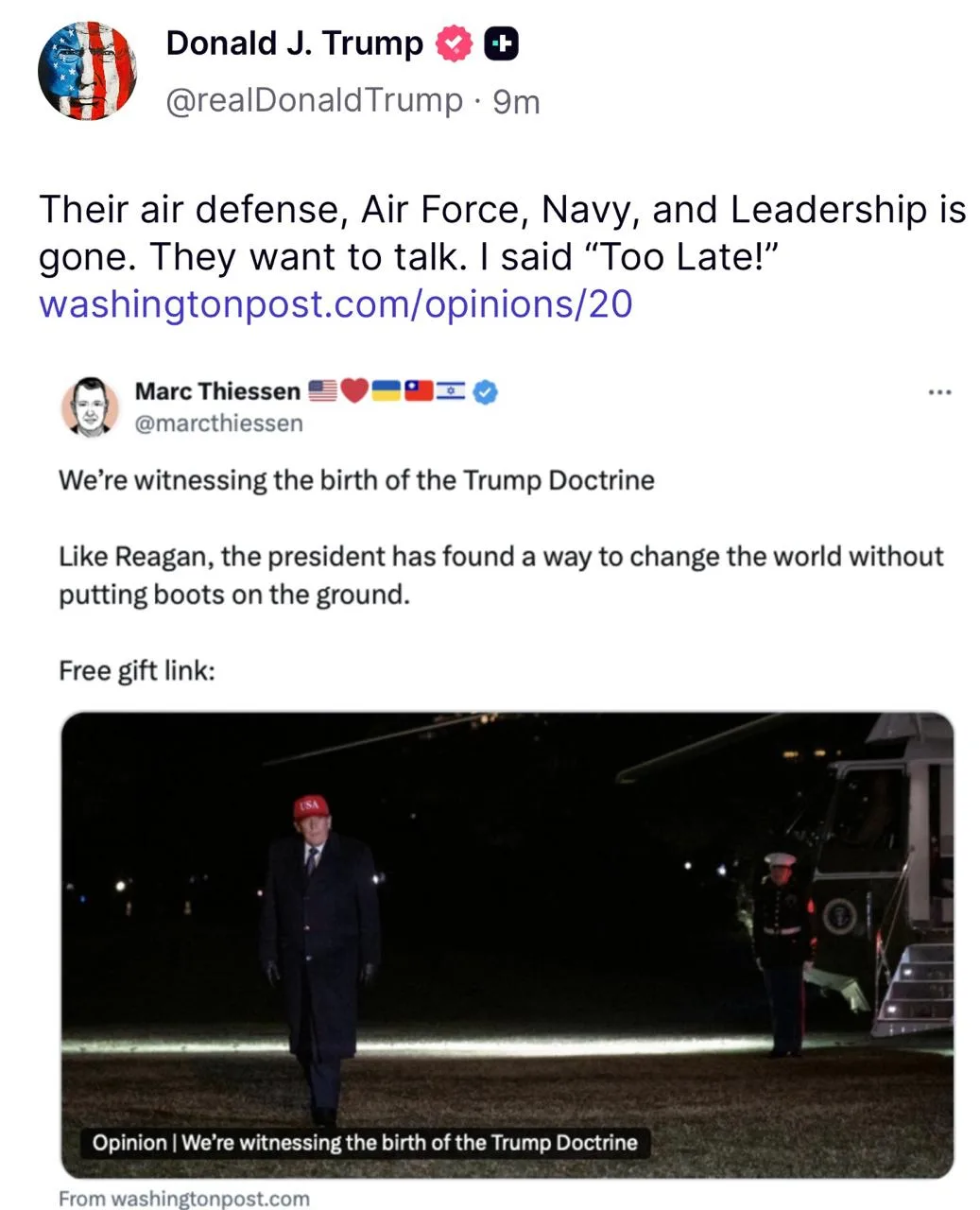Click the "Opinion | We're witnessing..." image caption
The width and height of the screenshot is (980, 1210).
tap(365, 1142)
